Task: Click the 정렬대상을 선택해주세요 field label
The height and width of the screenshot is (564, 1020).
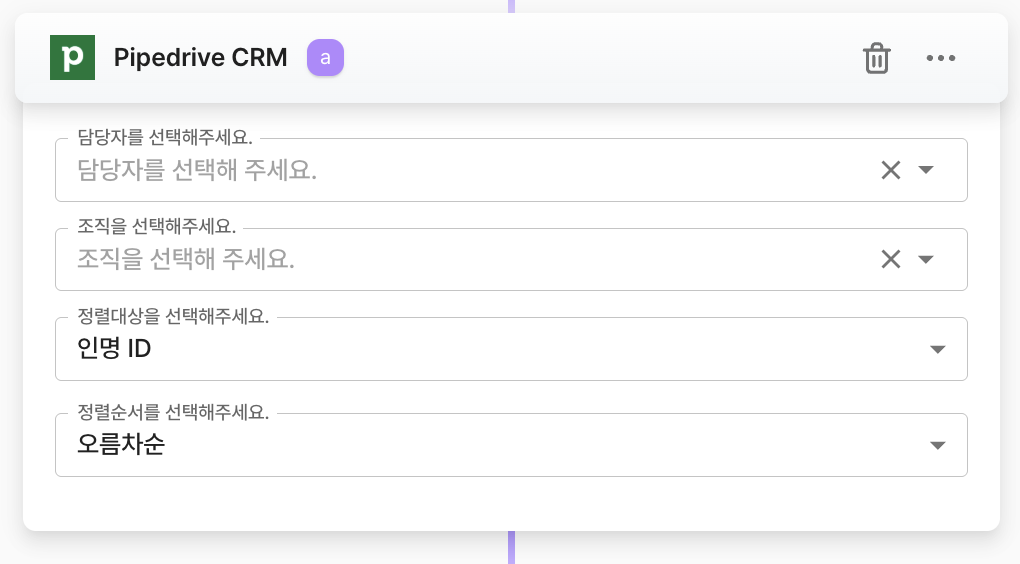Action: click(x=173, y=317)
